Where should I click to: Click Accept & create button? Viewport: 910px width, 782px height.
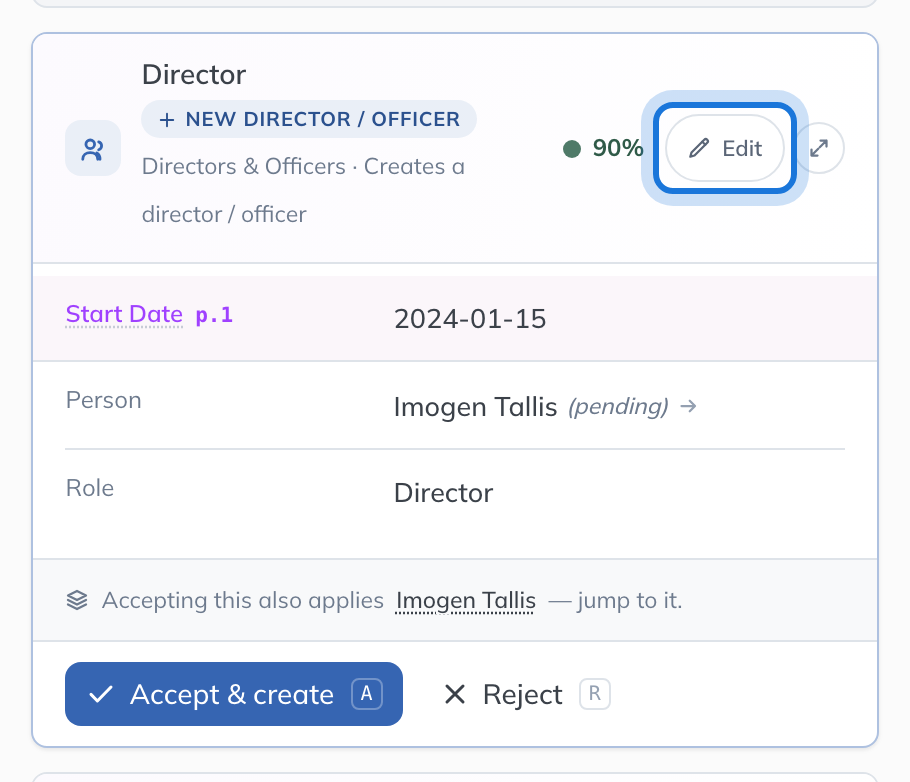point(234,694)
